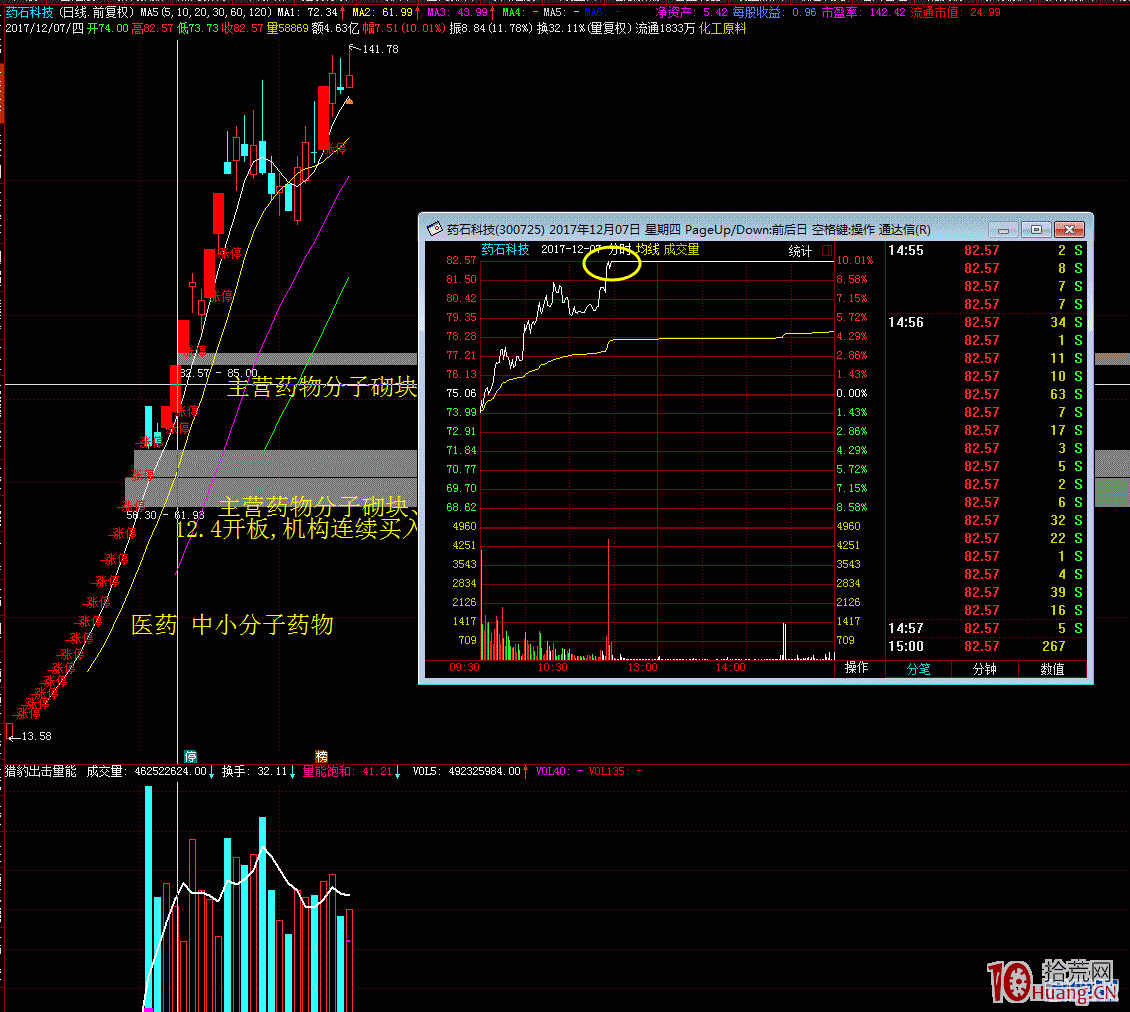
Task: Click the 13:00 time axis label
Action: 642,667
